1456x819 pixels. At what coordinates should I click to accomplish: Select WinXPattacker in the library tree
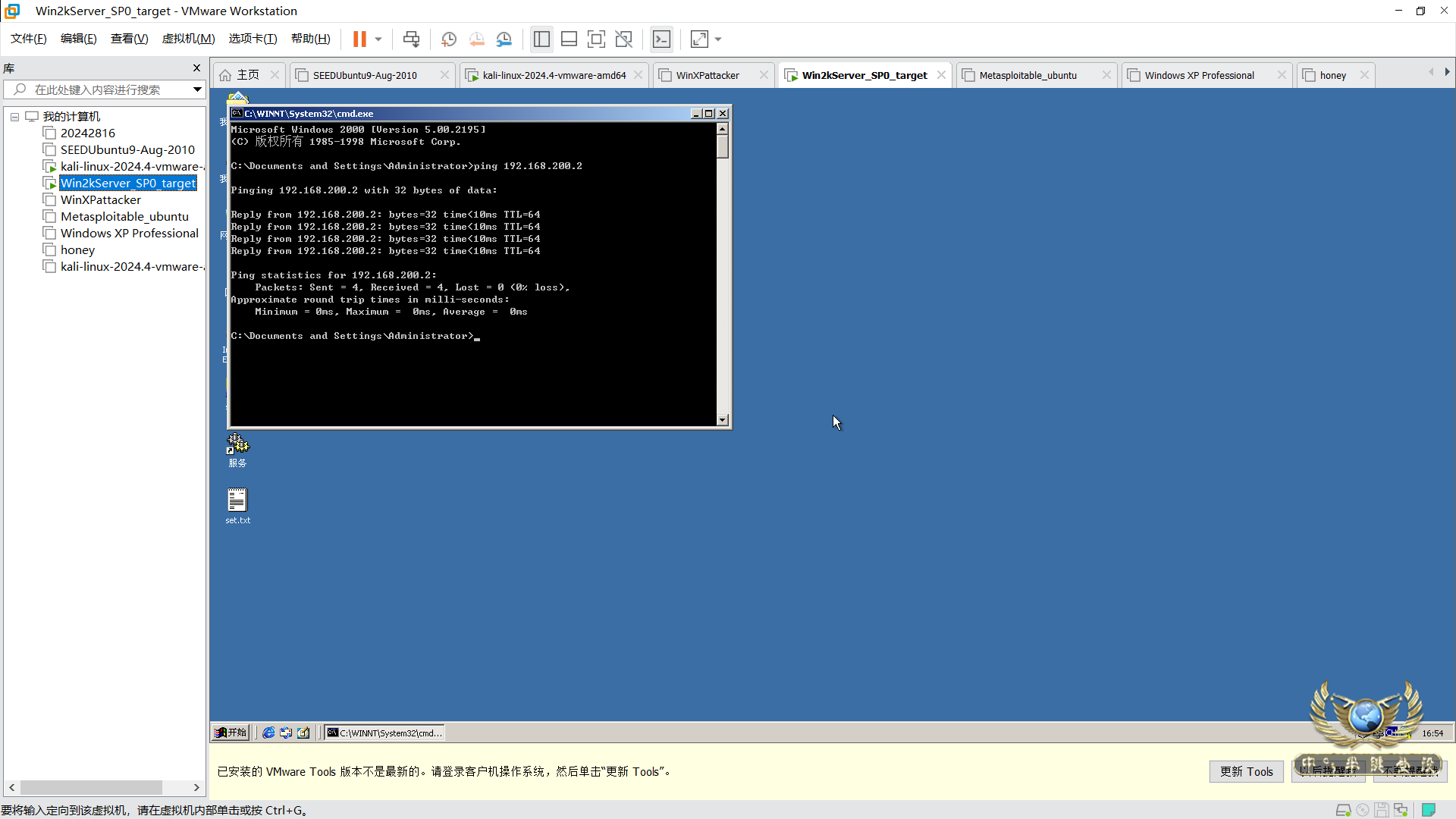pos(101,200)
